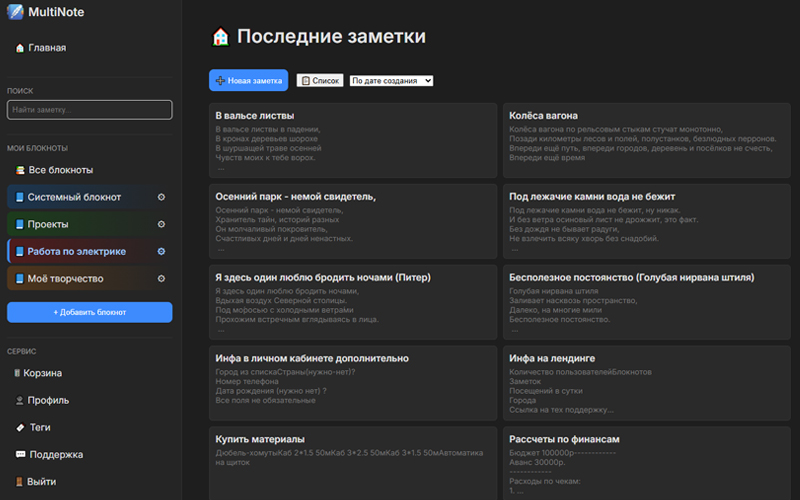Switch to Список view
The width and height of the screenshot is (800, 500).
click(320, 81)
